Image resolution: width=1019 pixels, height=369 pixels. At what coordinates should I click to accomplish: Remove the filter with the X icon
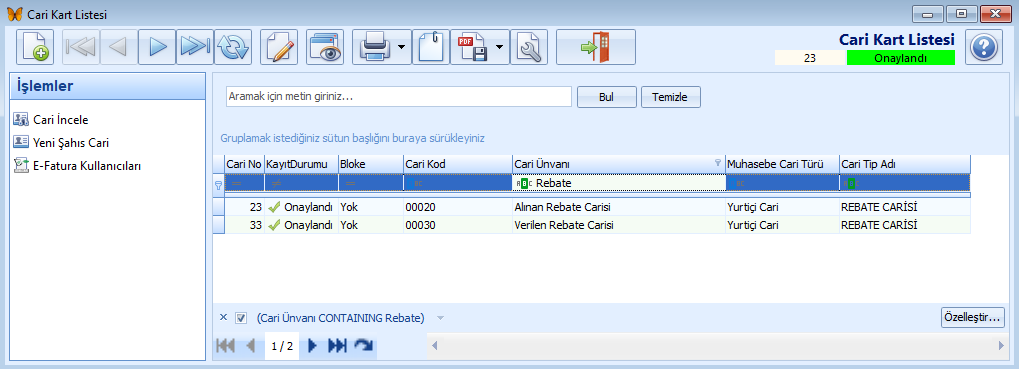click(224, 318)
